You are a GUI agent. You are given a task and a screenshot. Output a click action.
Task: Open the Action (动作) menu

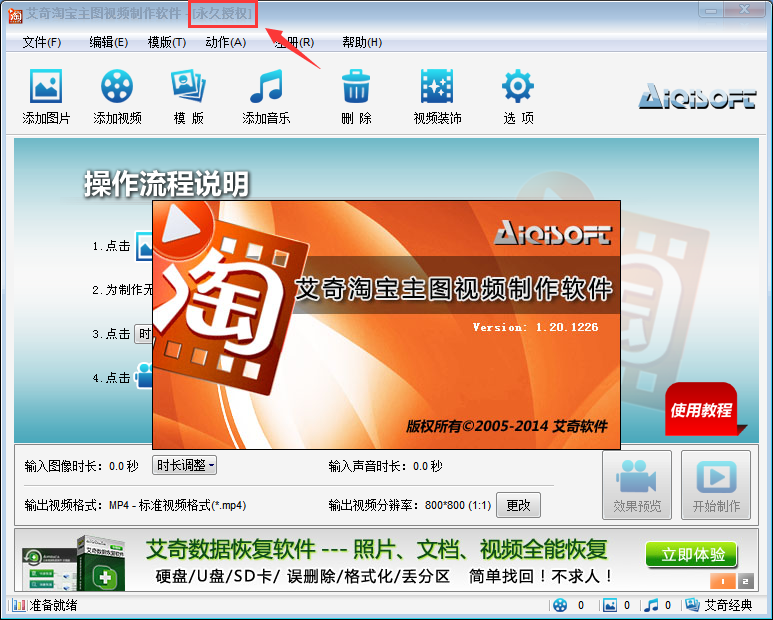coord(225,42)
